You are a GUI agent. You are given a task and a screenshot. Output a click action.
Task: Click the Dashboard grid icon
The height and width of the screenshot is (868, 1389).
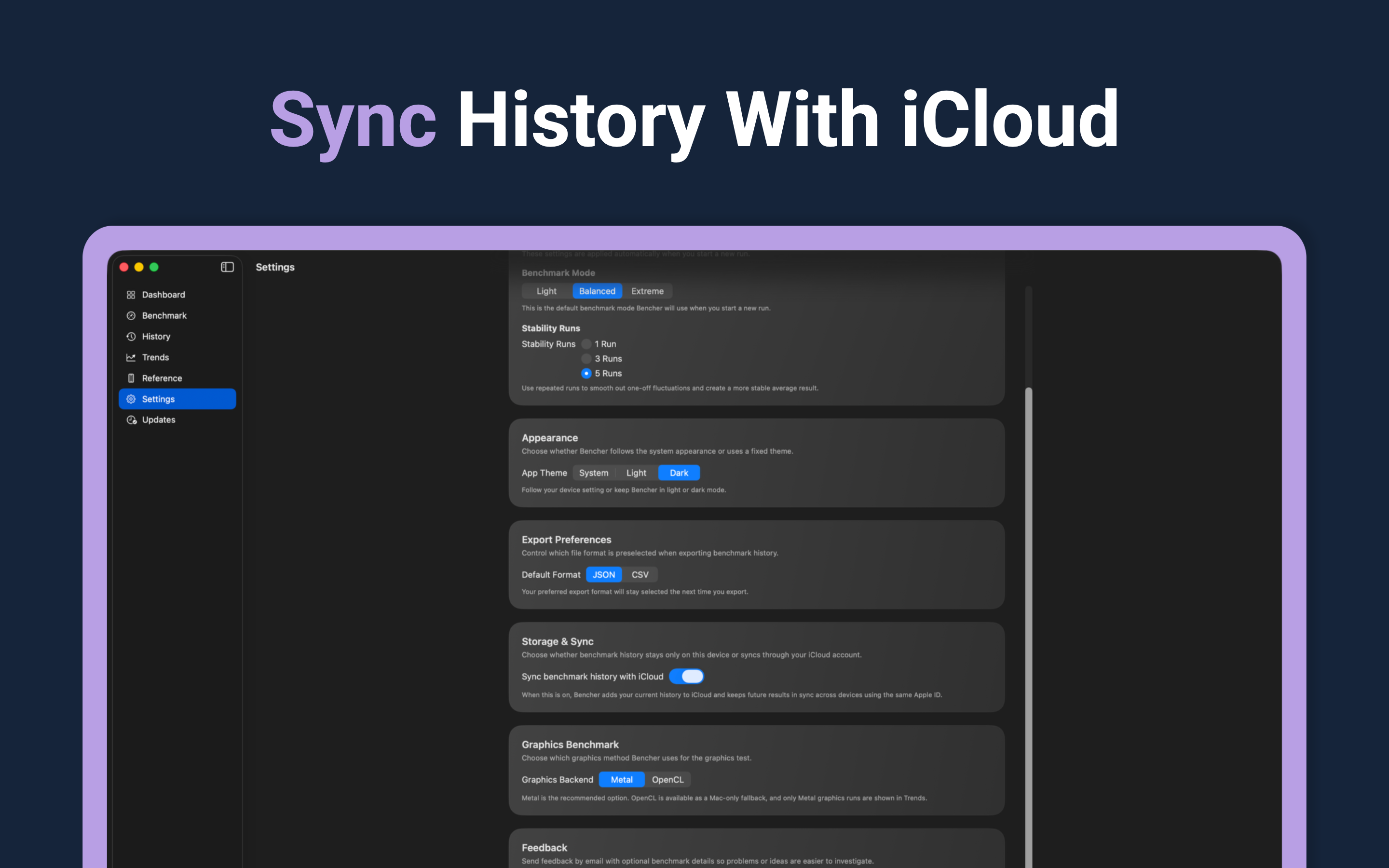(x=131, y=295)
